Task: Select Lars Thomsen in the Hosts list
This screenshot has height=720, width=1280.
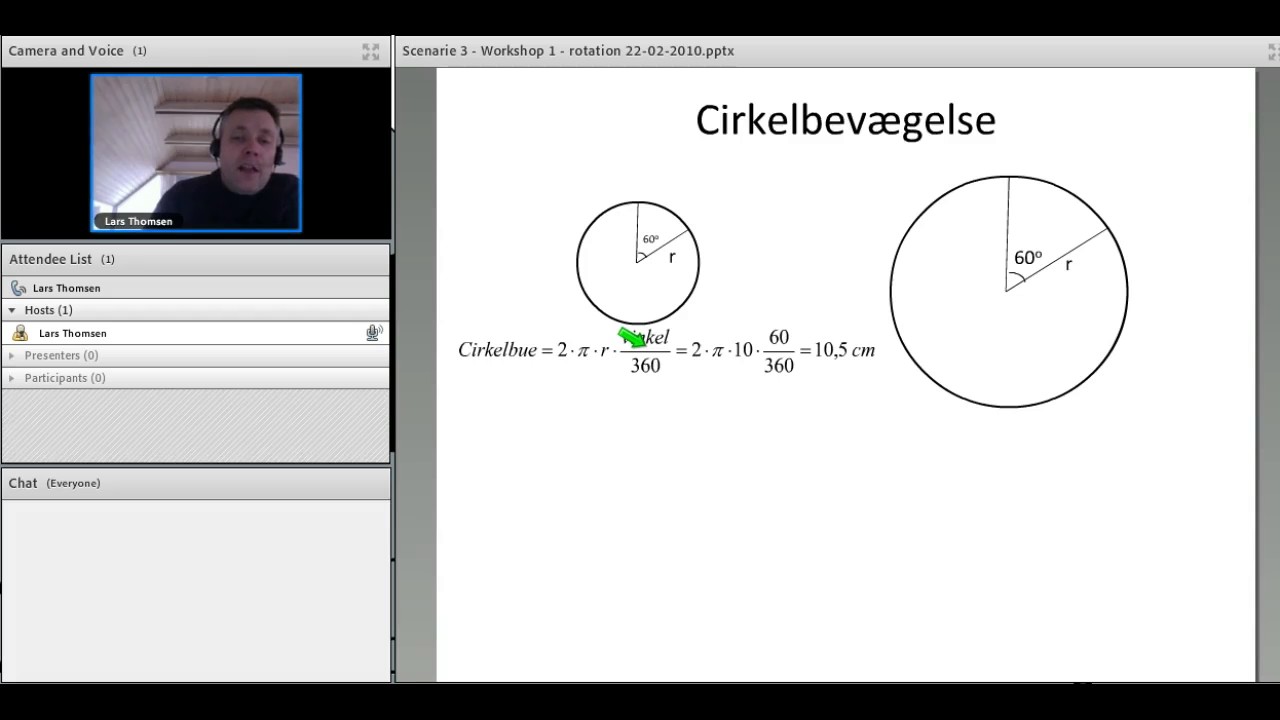Action: point(72,333)
